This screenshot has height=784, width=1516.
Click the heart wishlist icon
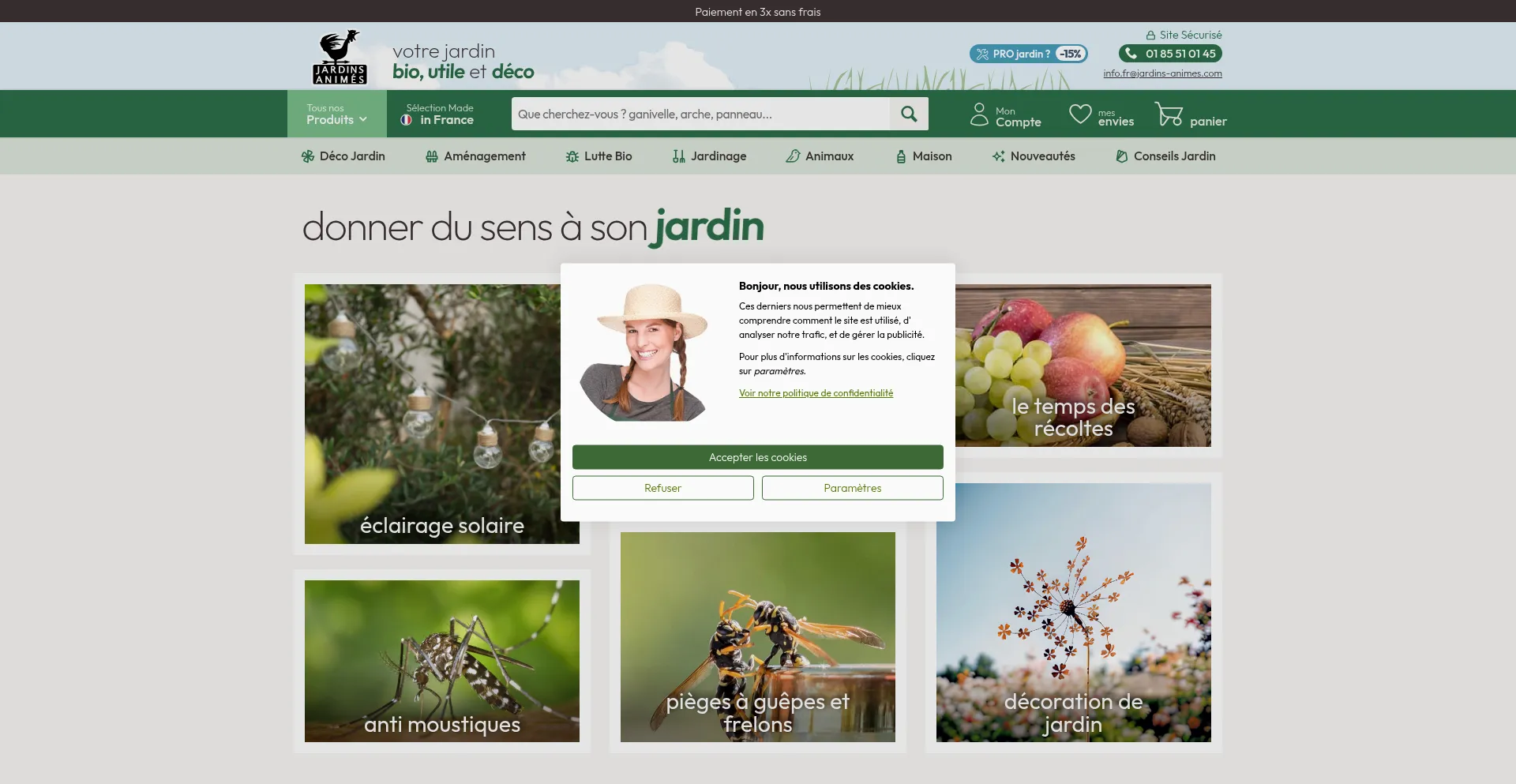click(x=1080, y=114)
